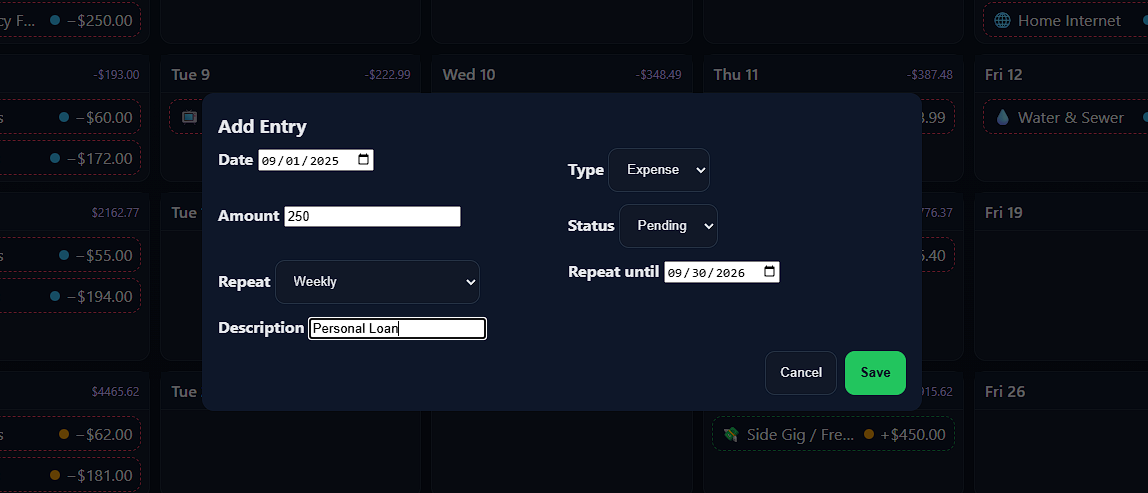Screen dimensions: 1148x493
Task: Click the Wed 10 day header
Action: tap(468, 75)
